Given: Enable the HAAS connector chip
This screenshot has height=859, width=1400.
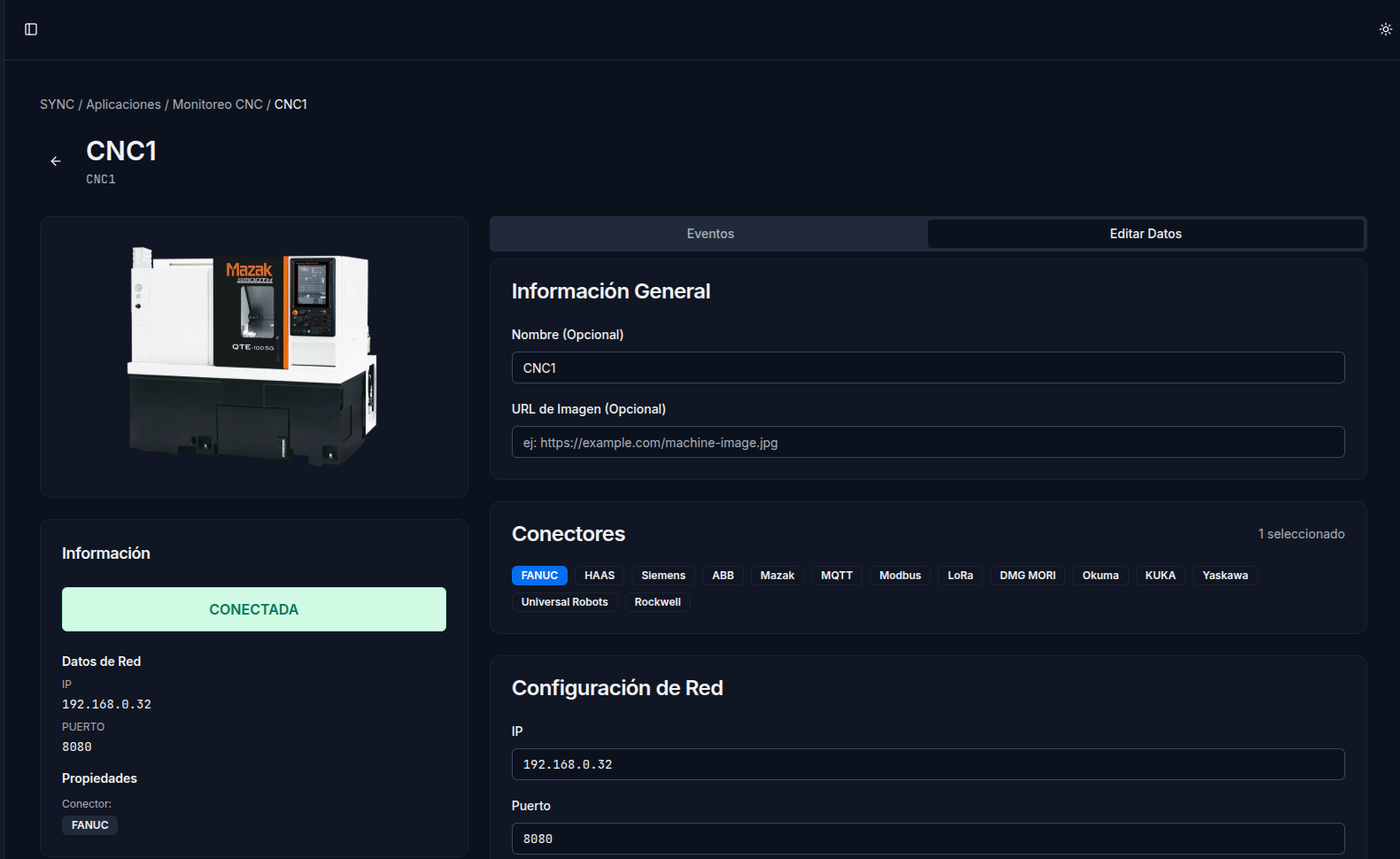Looking at the screenshot, I should click(599, 576).
